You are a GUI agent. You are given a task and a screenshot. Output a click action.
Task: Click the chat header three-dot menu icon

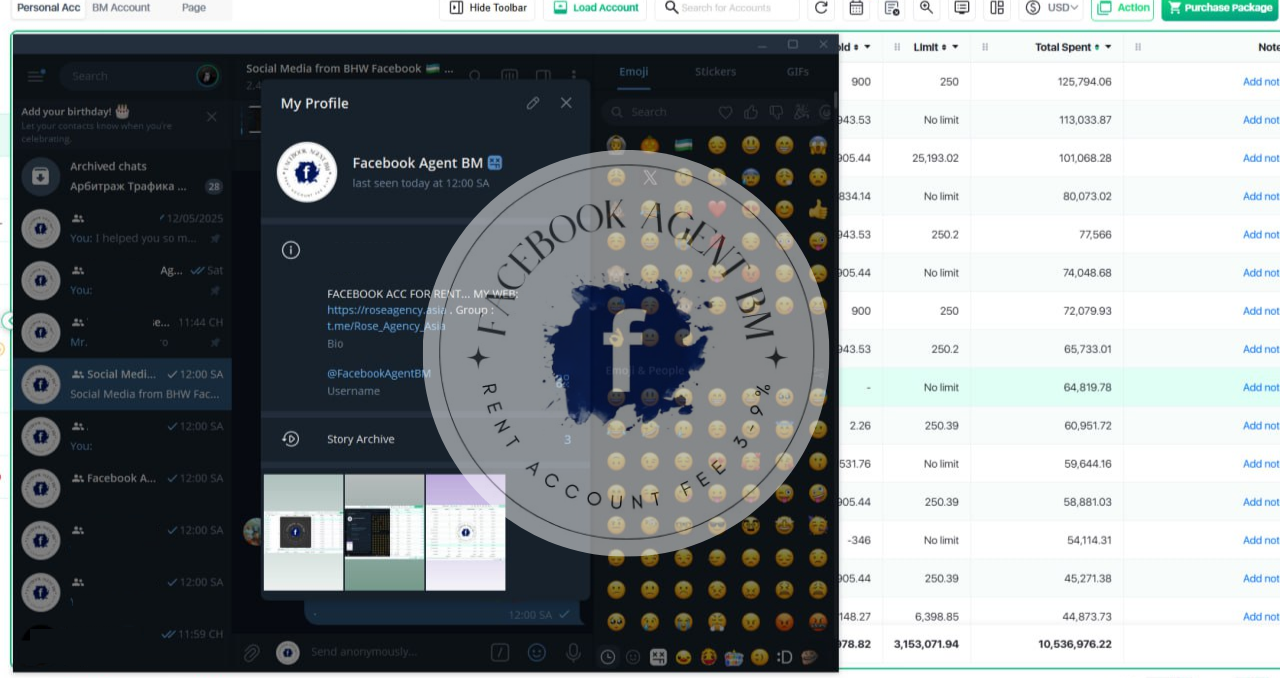(x=573, y=76)
